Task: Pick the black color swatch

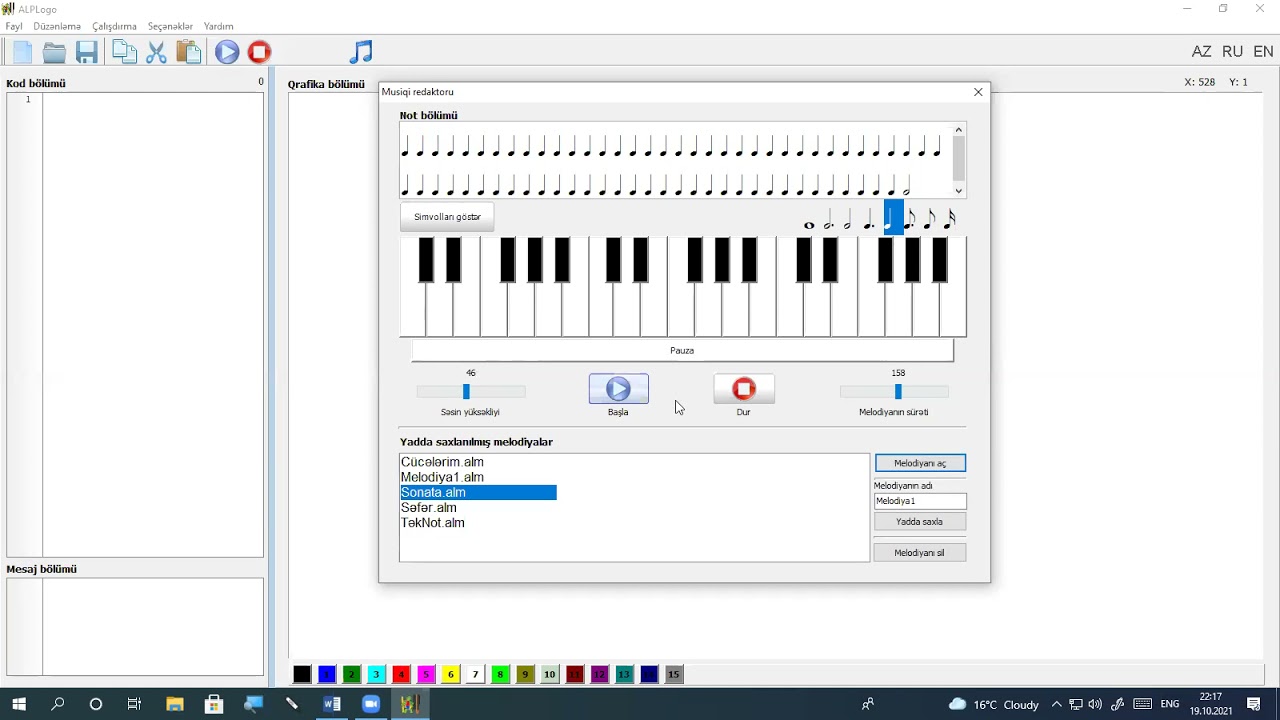Action: point(301,674)
